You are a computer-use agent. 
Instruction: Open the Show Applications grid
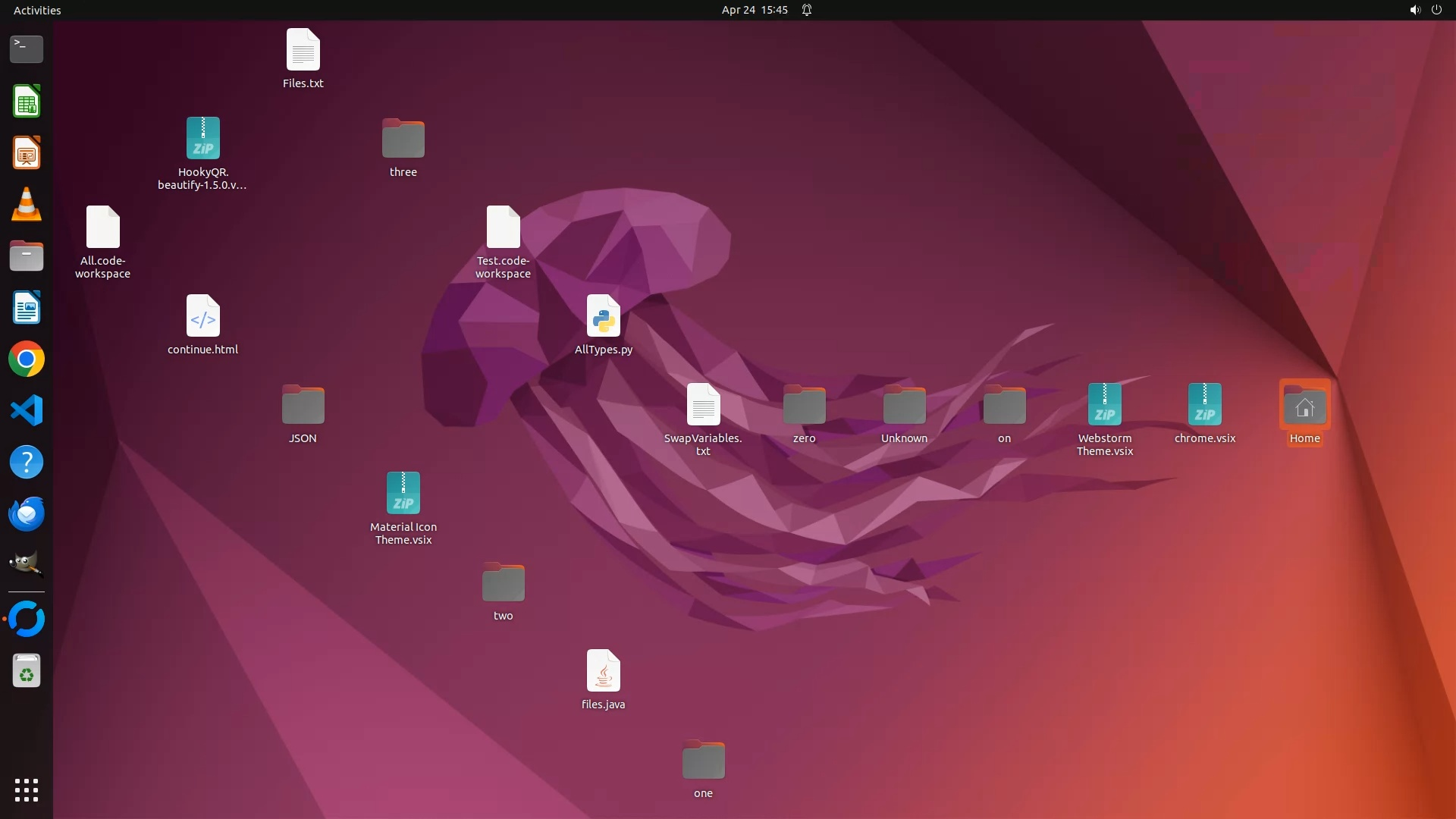pyautogui.click(x=27, y=789)
